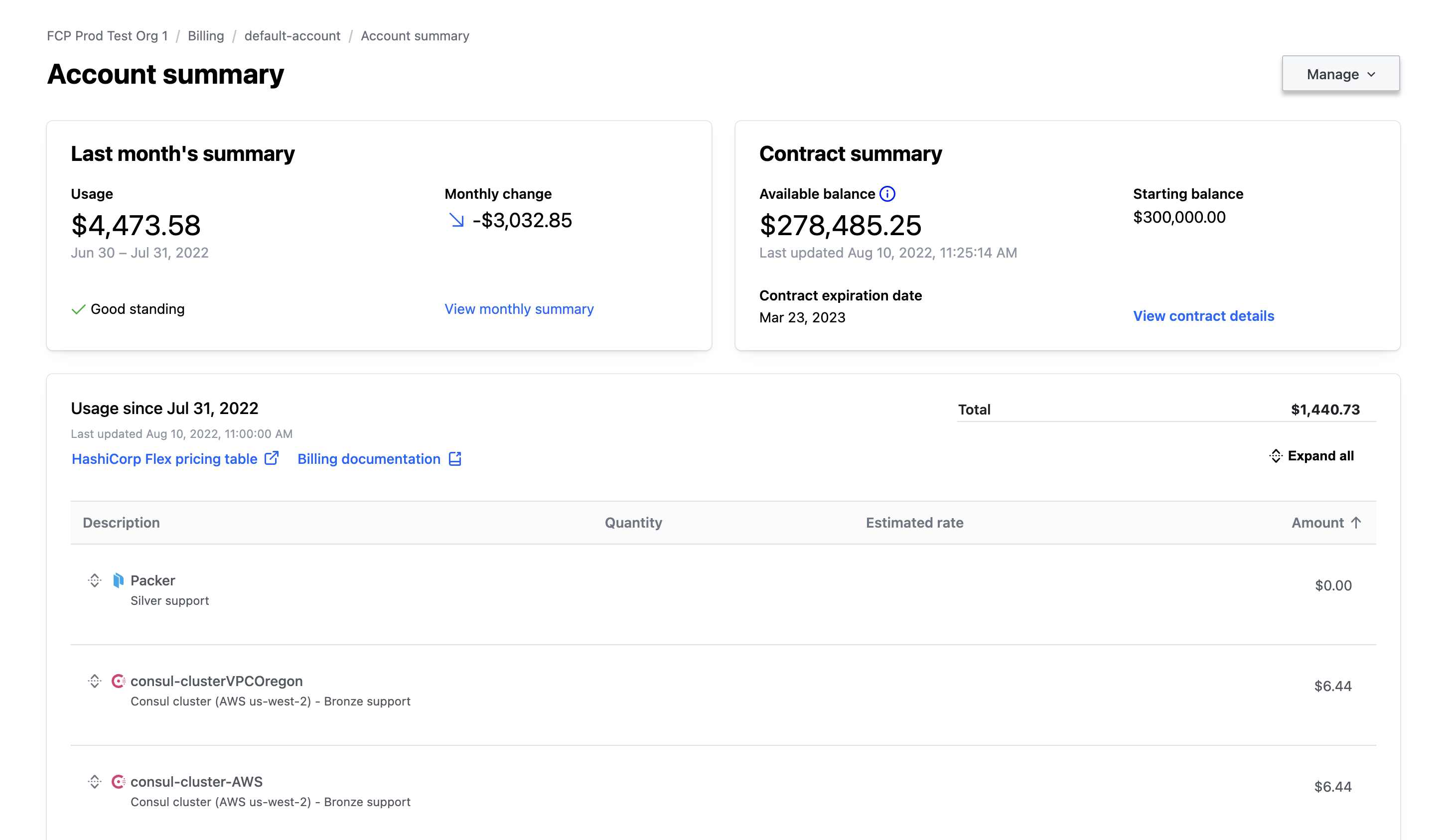1447x840 pixels.
Task: Click Consul logo beside consul-cluster-AWS
Action: click(x=118, y=781)
